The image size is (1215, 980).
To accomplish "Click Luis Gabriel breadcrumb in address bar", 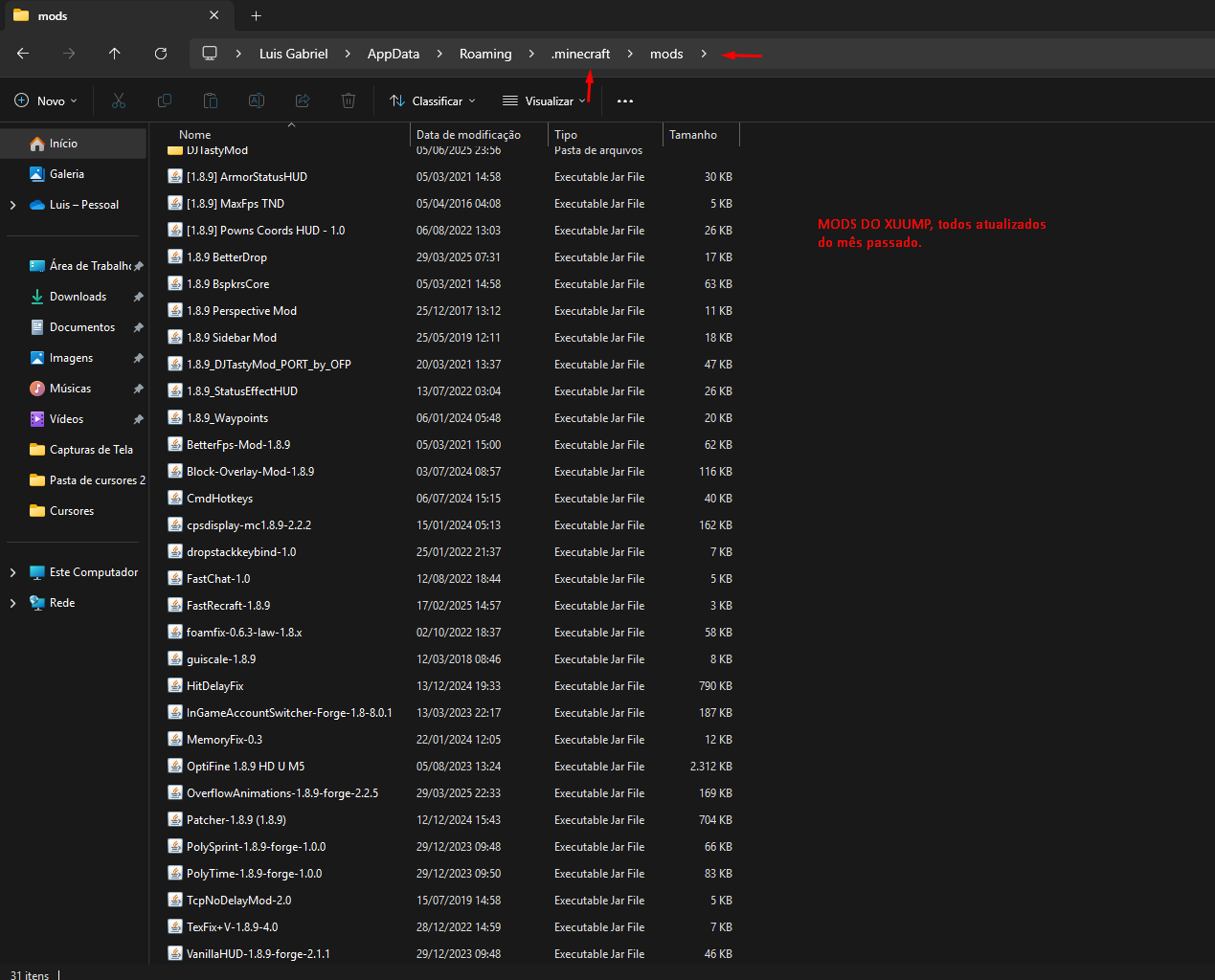I will tap(293, 54).
